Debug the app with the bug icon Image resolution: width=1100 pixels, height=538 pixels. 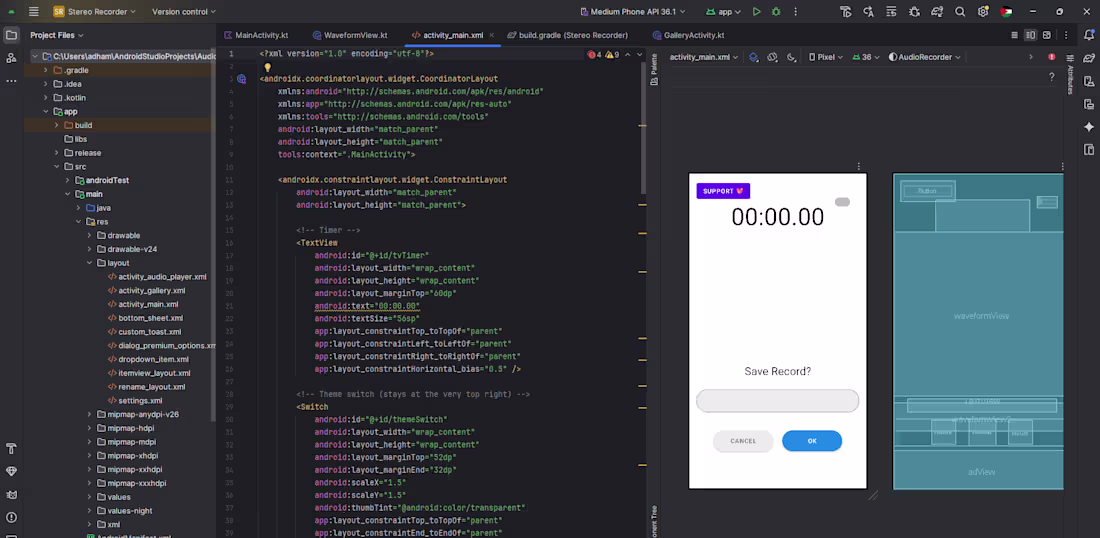point(776,11)
